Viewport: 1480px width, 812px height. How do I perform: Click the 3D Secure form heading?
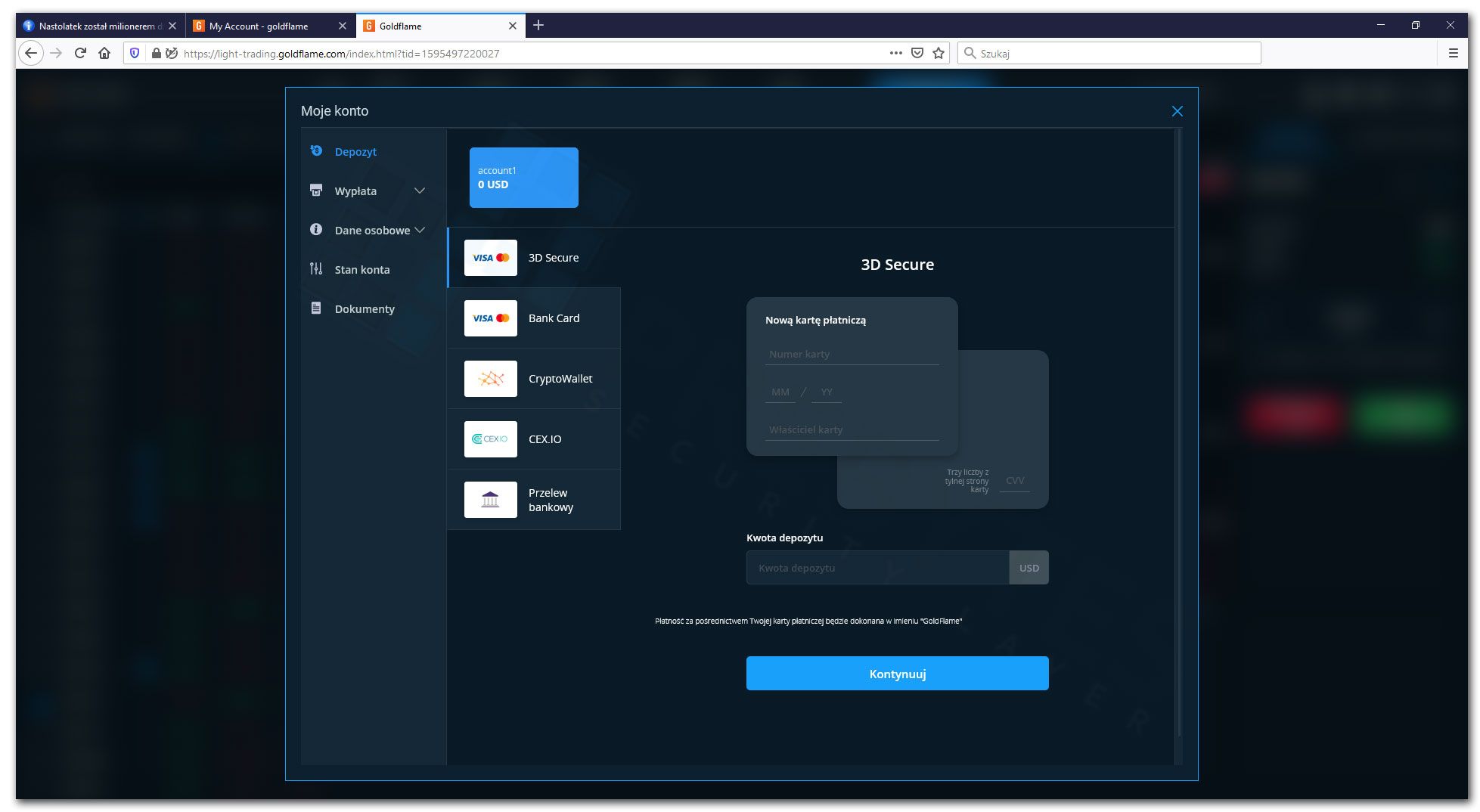(898, 265)
